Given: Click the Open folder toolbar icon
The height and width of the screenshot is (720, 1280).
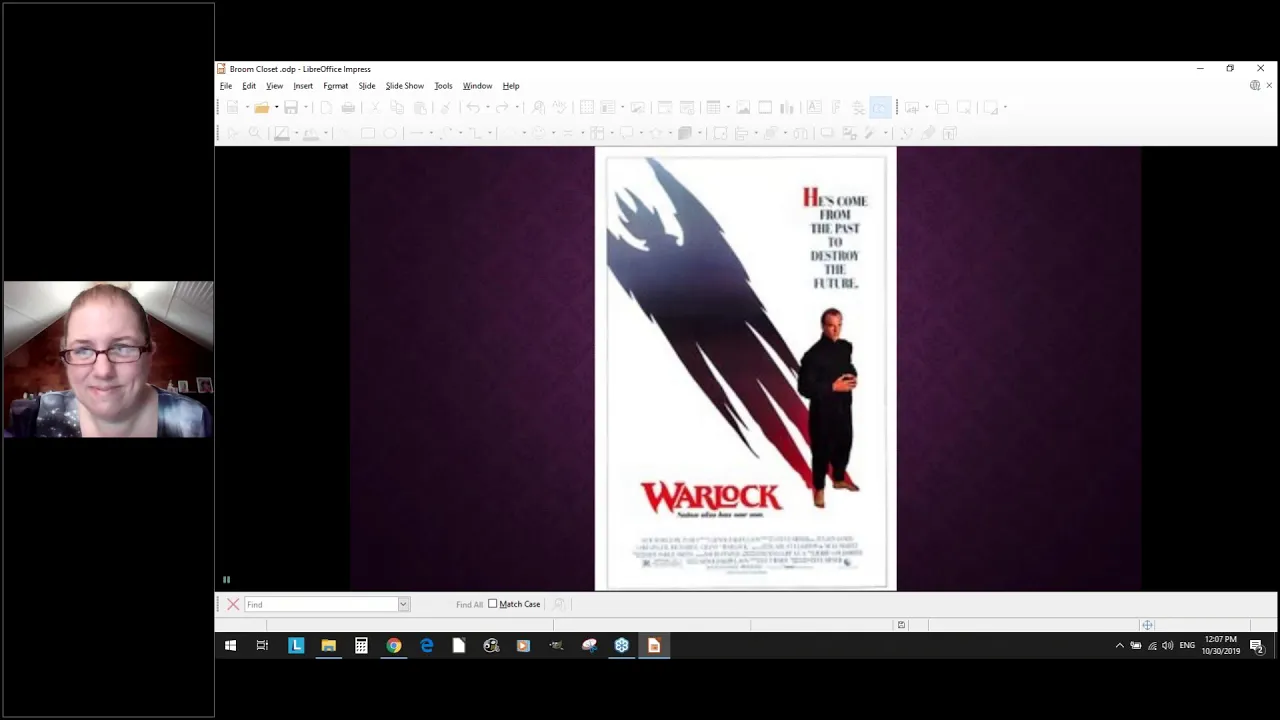Looking at the screenshot, I should coord(262,107).
